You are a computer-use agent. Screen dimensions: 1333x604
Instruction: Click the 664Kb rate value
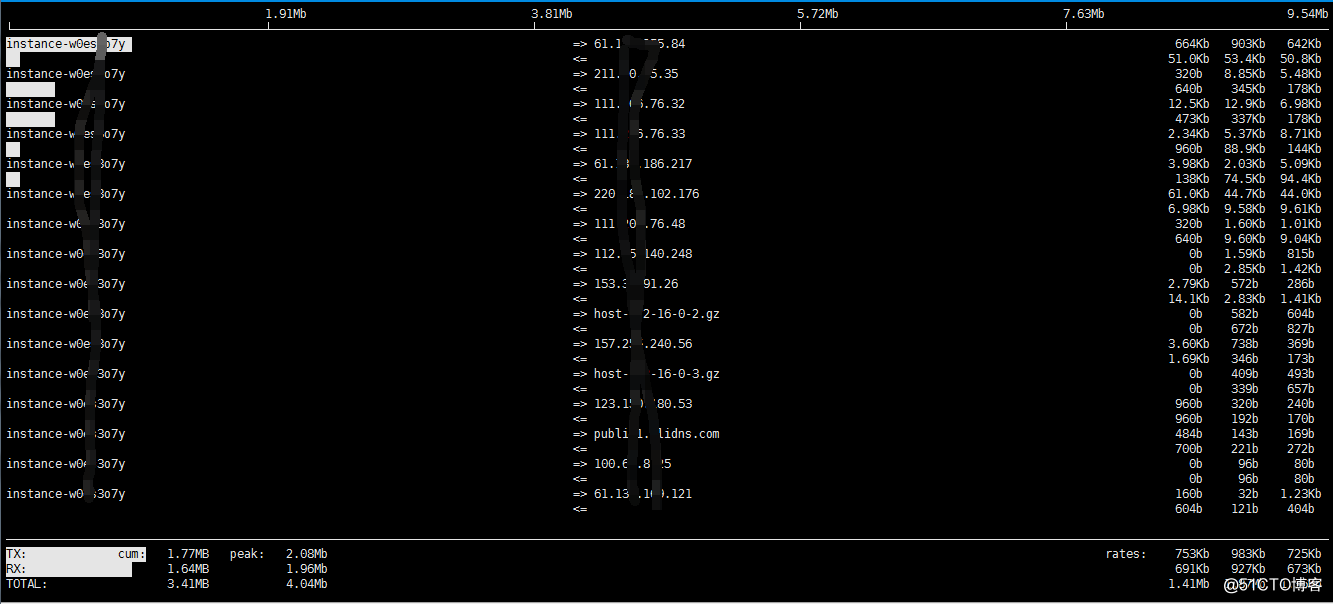[x=1192, y=44]
